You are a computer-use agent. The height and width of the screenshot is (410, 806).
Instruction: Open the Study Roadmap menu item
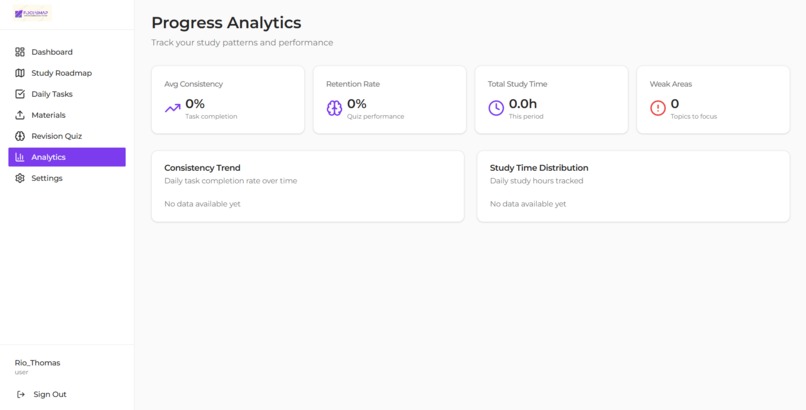click(x=67, y=73)
